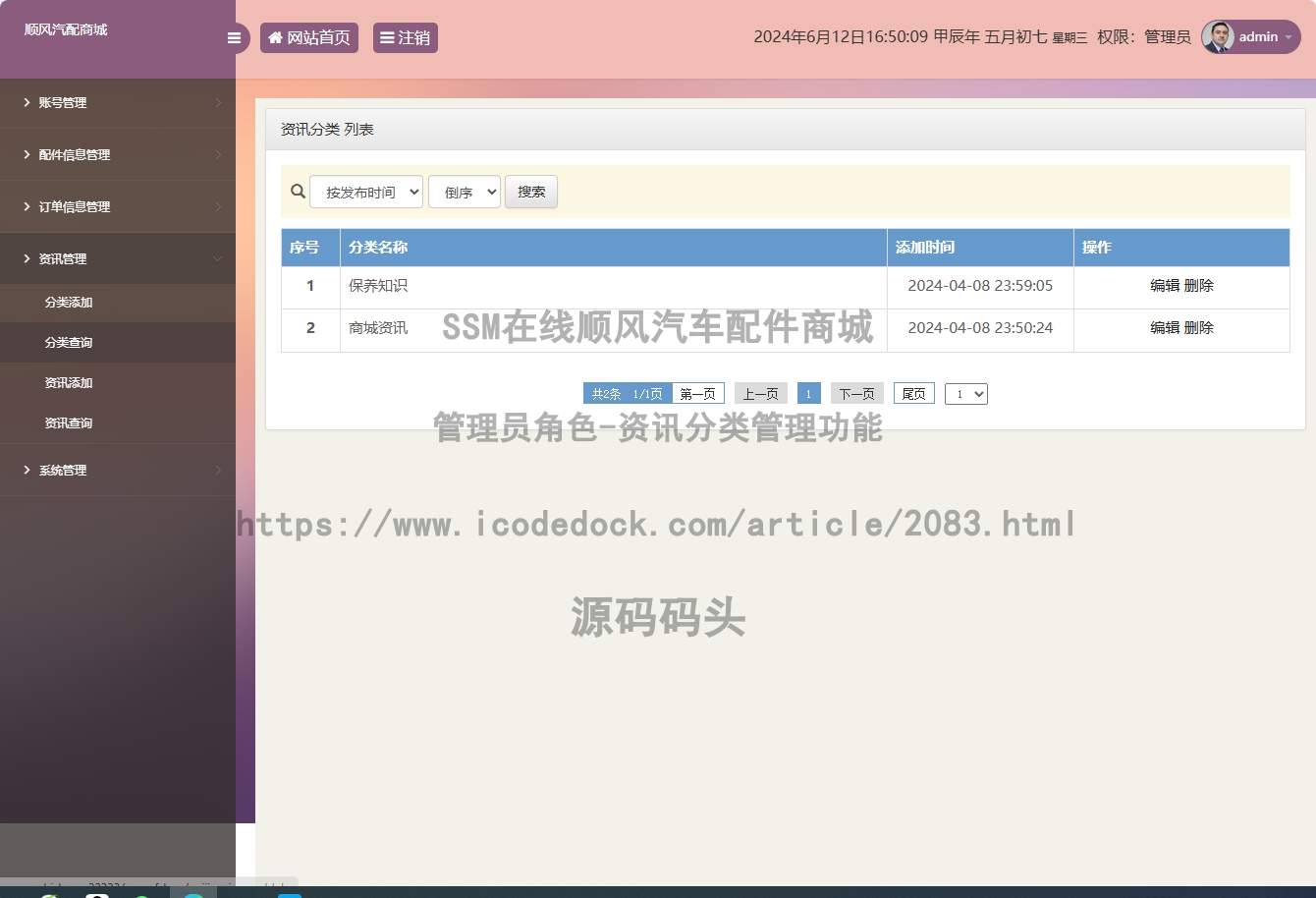Click the 搜索 search button
Screen dimensions: 1316x898
(531, 192)
